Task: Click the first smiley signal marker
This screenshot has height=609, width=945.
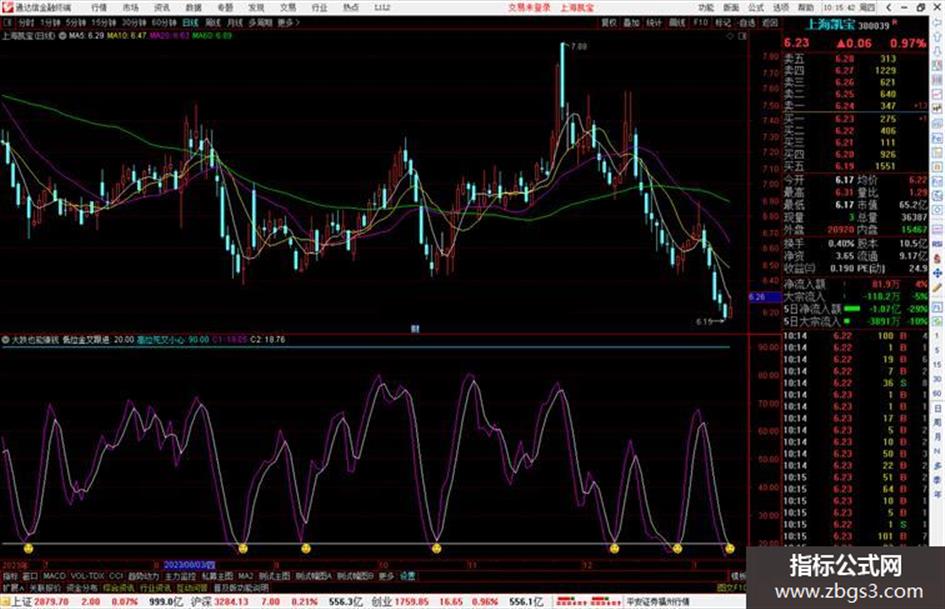Action: click(x=28, y=548)
